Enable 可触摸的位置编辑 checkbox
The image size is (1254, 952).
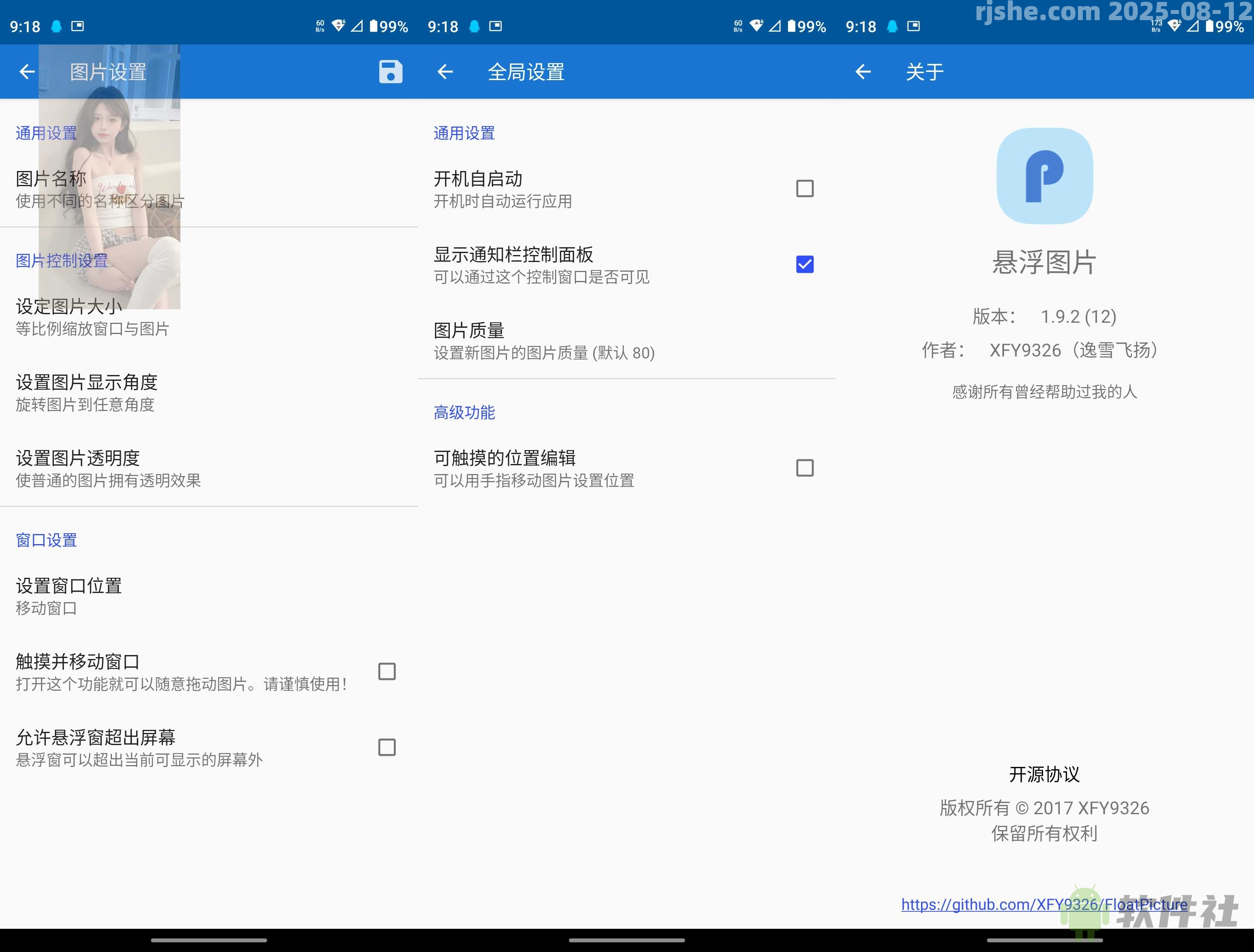(804, 467)
